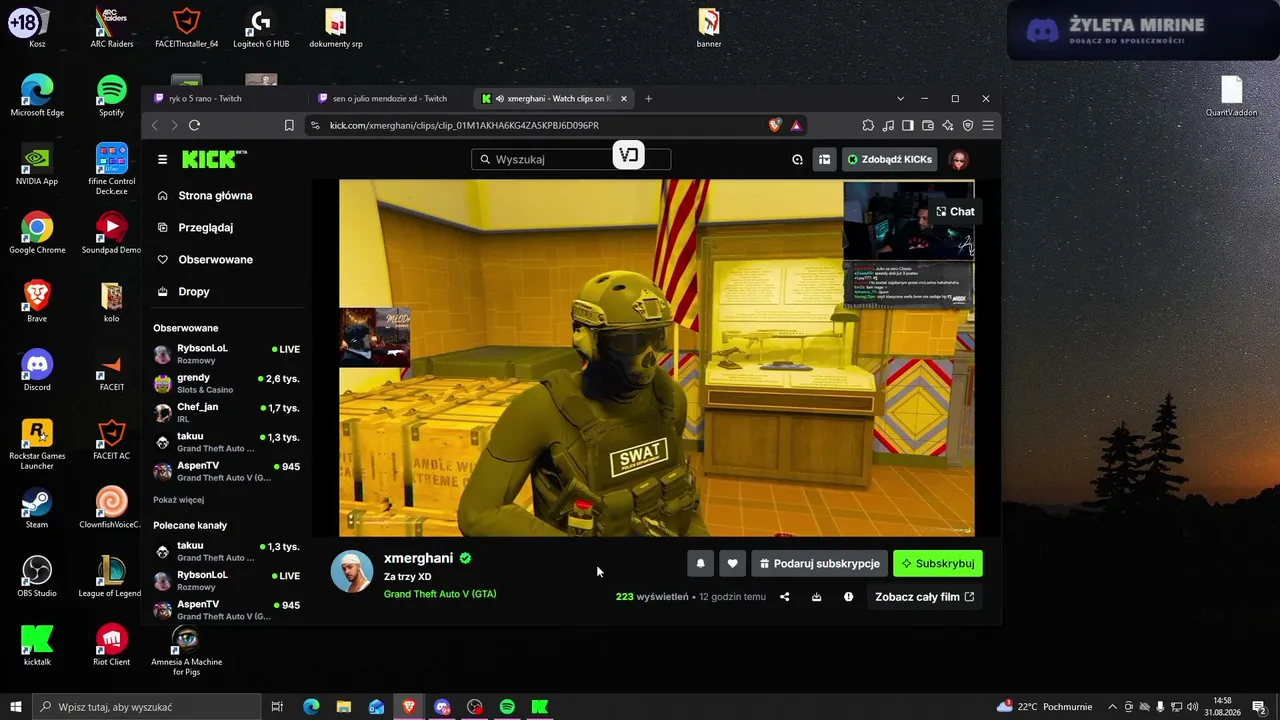Open the Kick sidebar hamburger menu
The image size is (1280, 720).
click(162, 159)
